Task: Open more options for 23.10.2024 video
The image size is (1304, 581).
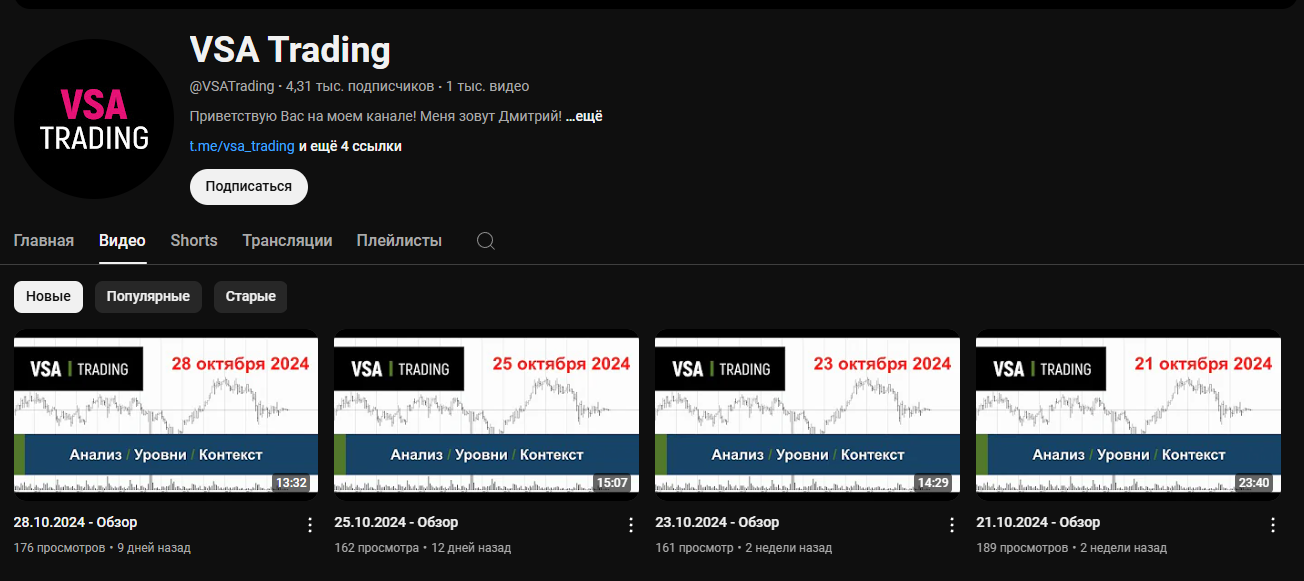Action: [952, 525]
